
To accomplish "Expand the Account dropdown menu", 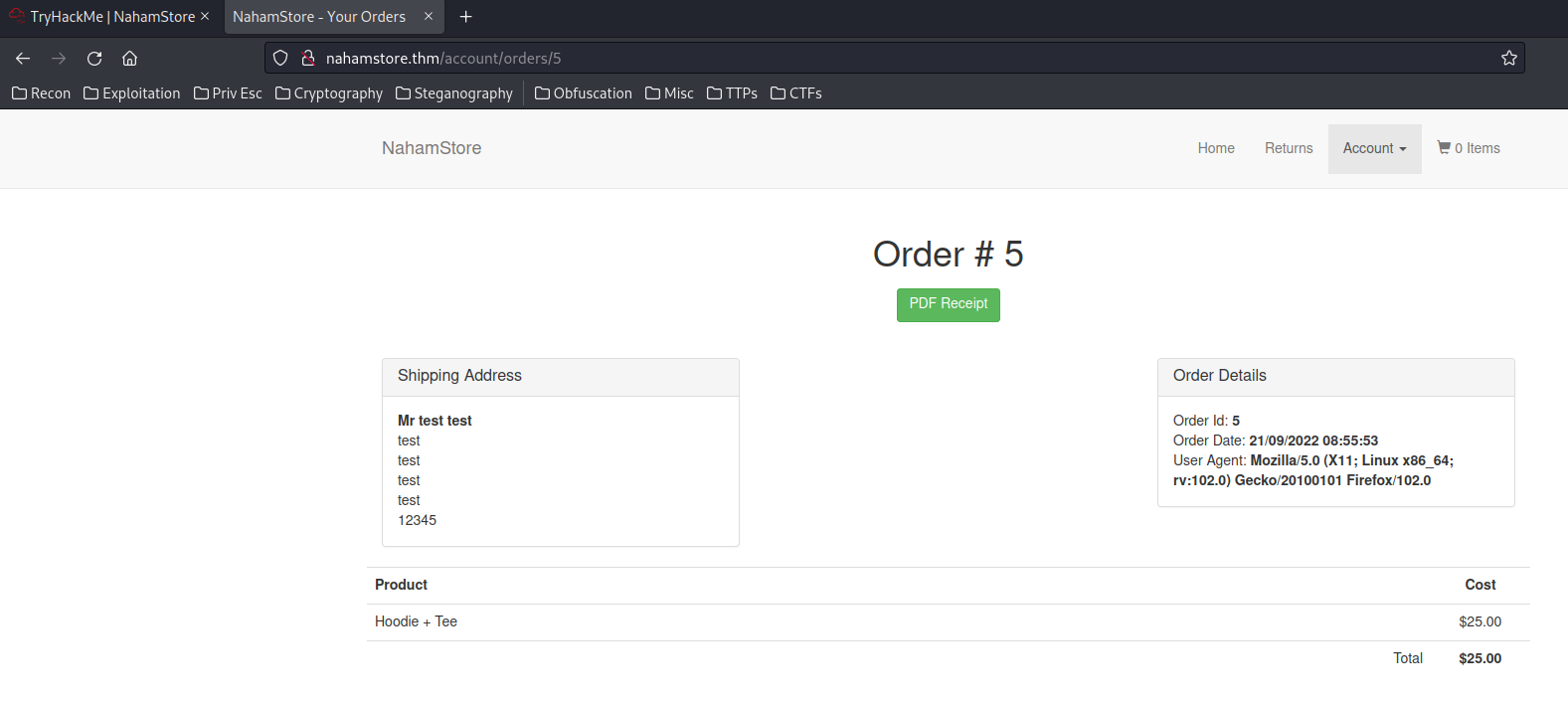I will [1375, 148].
